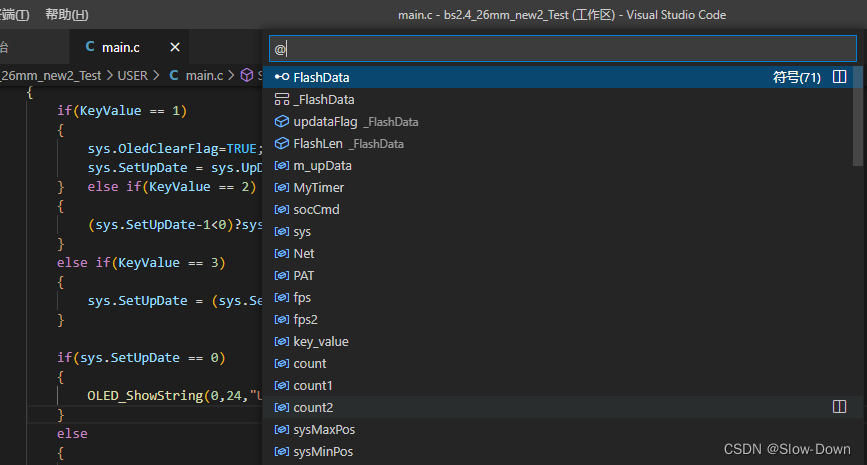Image resolution: width=867 pixels, height=465 pixels.
Task: Click the split icon on count2 row
Action: pos(840,407)
